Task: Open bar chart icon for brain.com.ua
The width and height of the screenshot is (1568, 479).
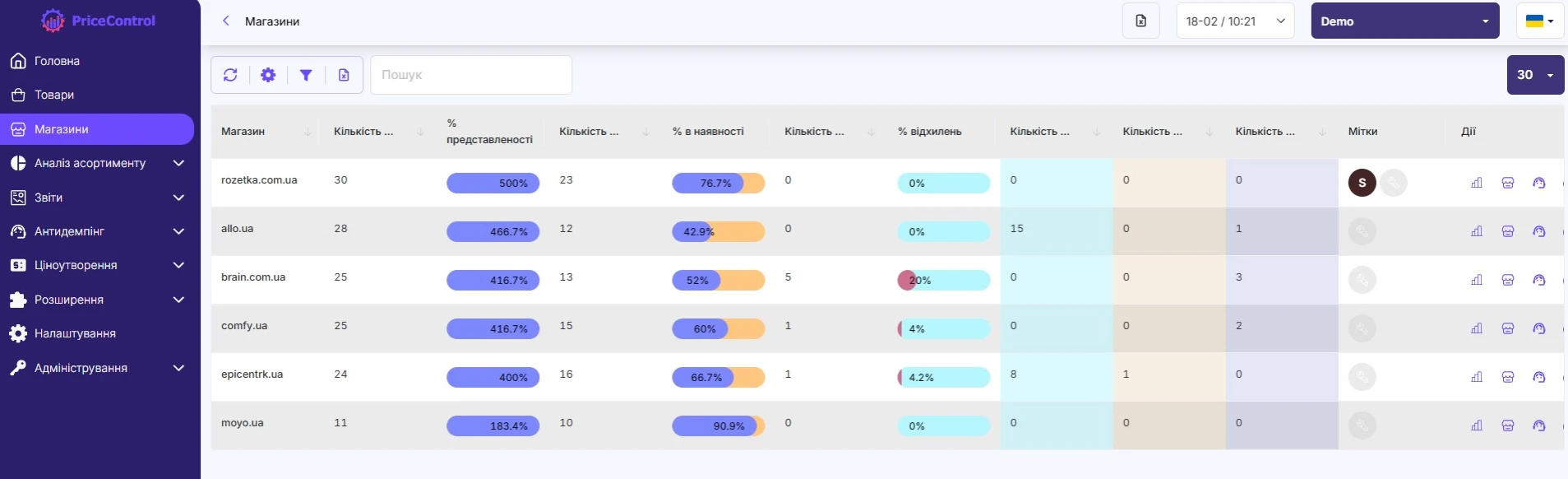Action: pos(1477,280)
